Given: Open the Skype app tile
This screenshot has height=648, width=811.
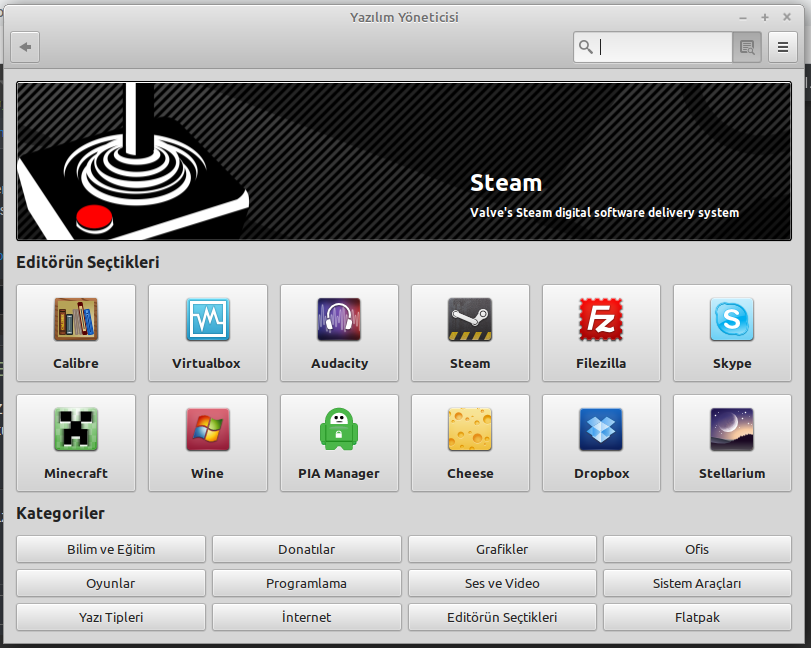Looking at the screenshot, I should coord(732,333).
